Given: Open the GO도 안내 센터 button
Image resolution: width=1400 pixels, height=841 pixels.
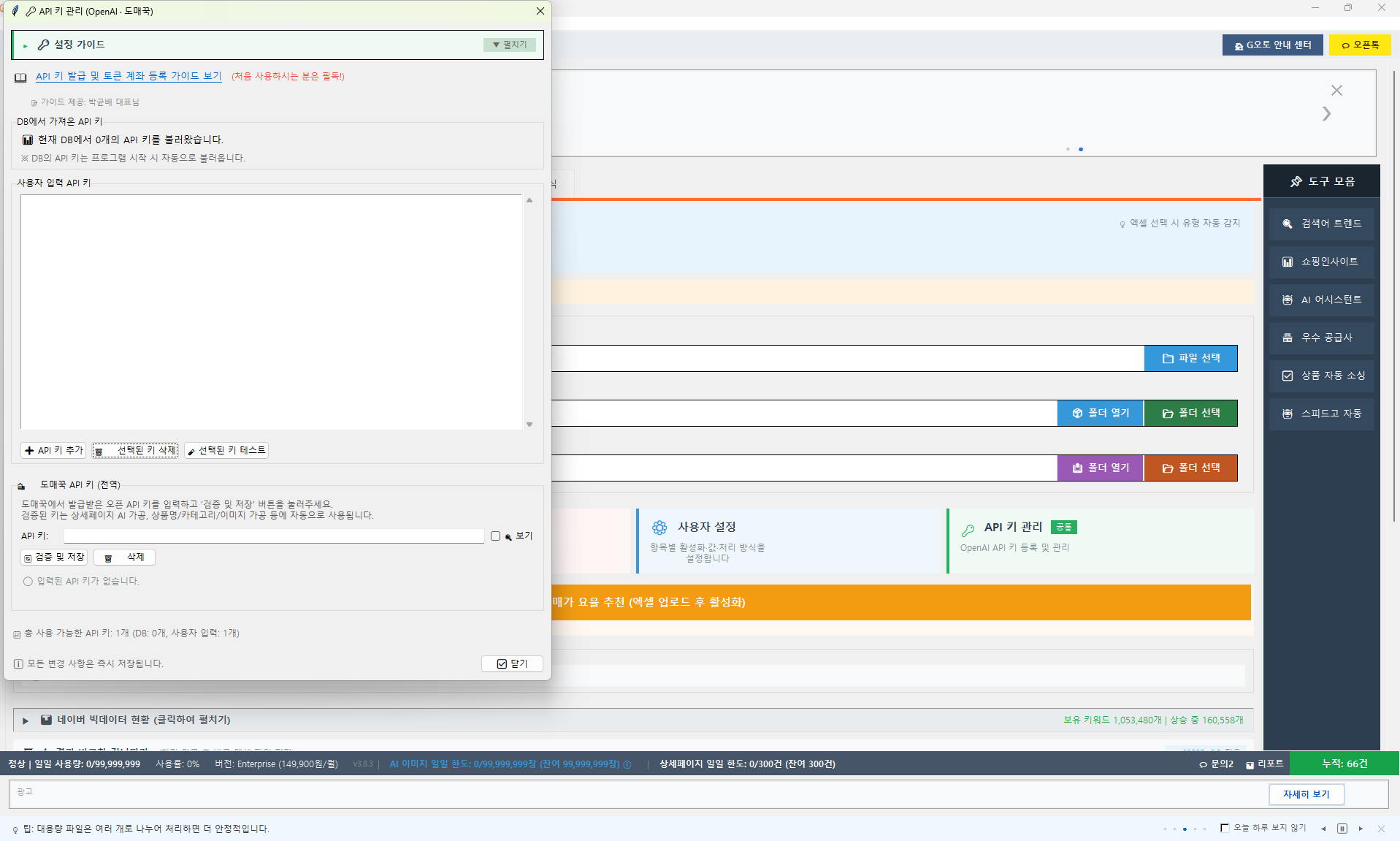Looking at the screenshot, I should click(1273, 45).
